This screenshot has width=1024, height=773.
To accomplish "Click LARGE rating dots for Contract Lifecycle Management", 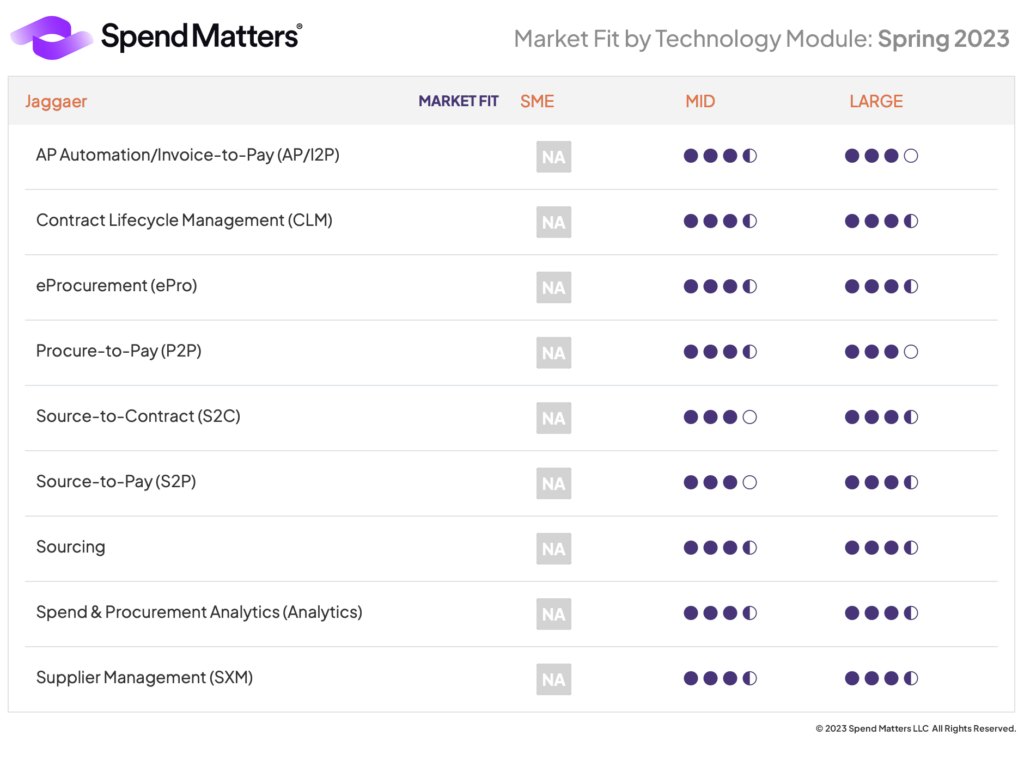I will pyautogui.click(x=882, y=221).
